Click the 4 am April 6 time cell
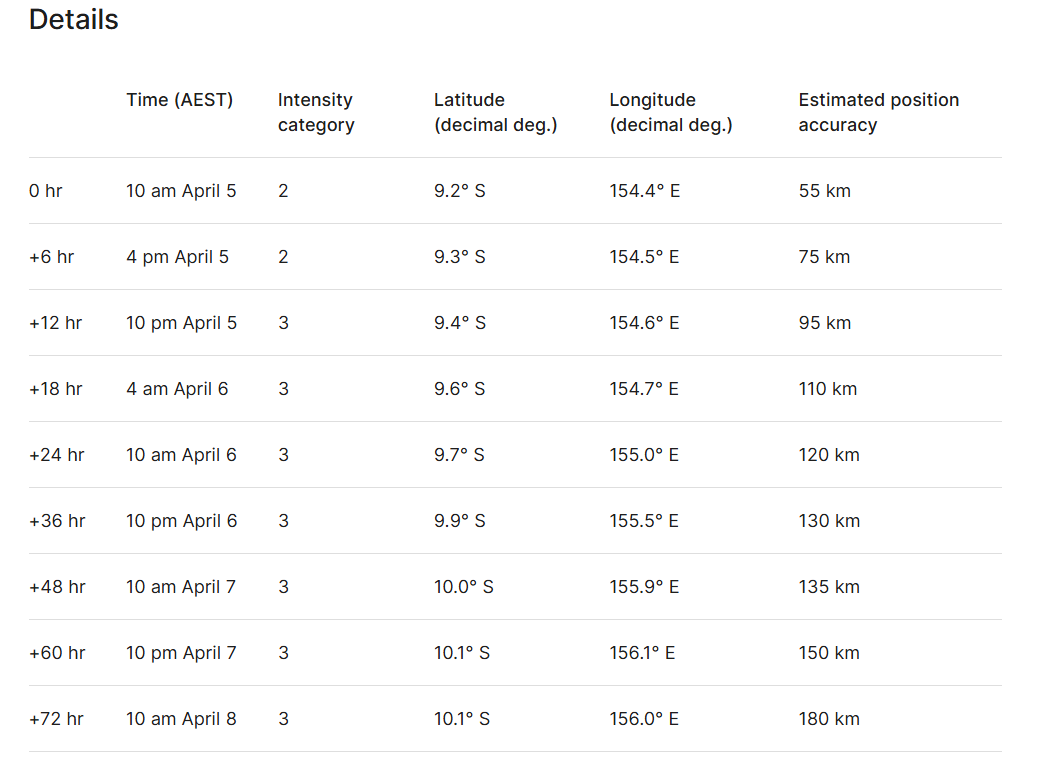 tap(177, 389)
